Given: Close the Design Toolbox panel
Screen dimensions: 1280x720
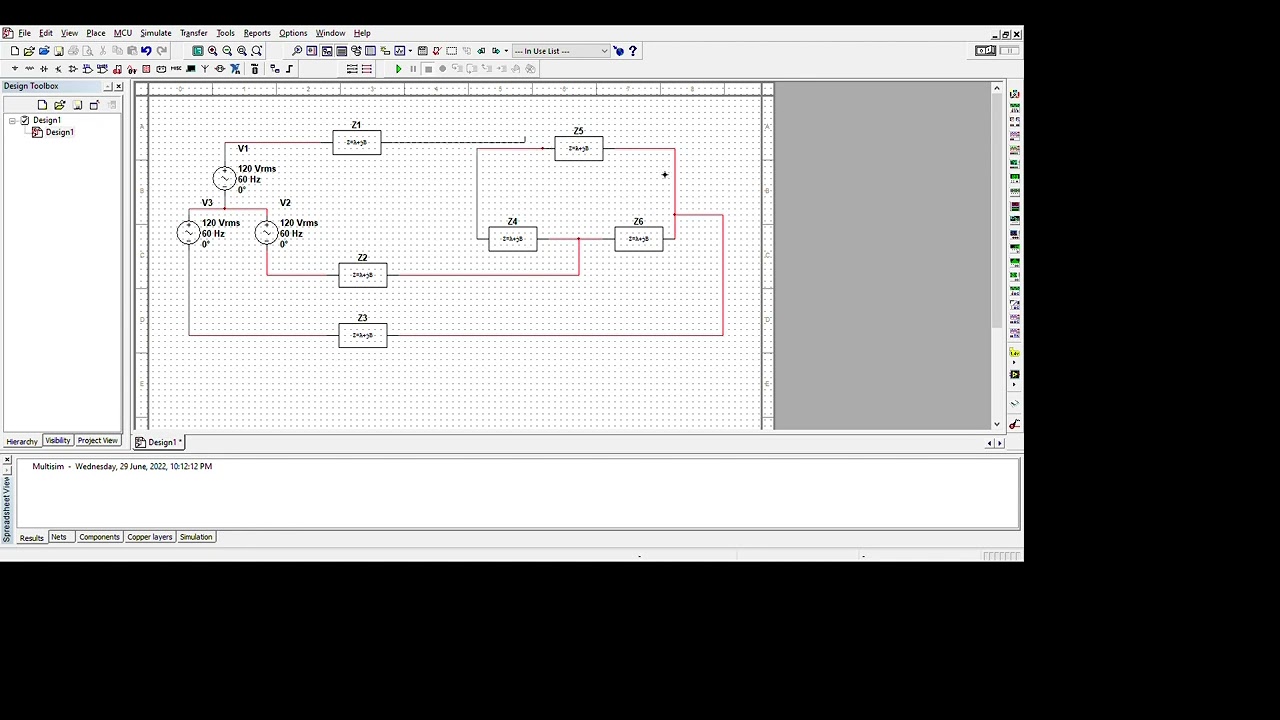Looking at the screenshot, I should (118, 86).
